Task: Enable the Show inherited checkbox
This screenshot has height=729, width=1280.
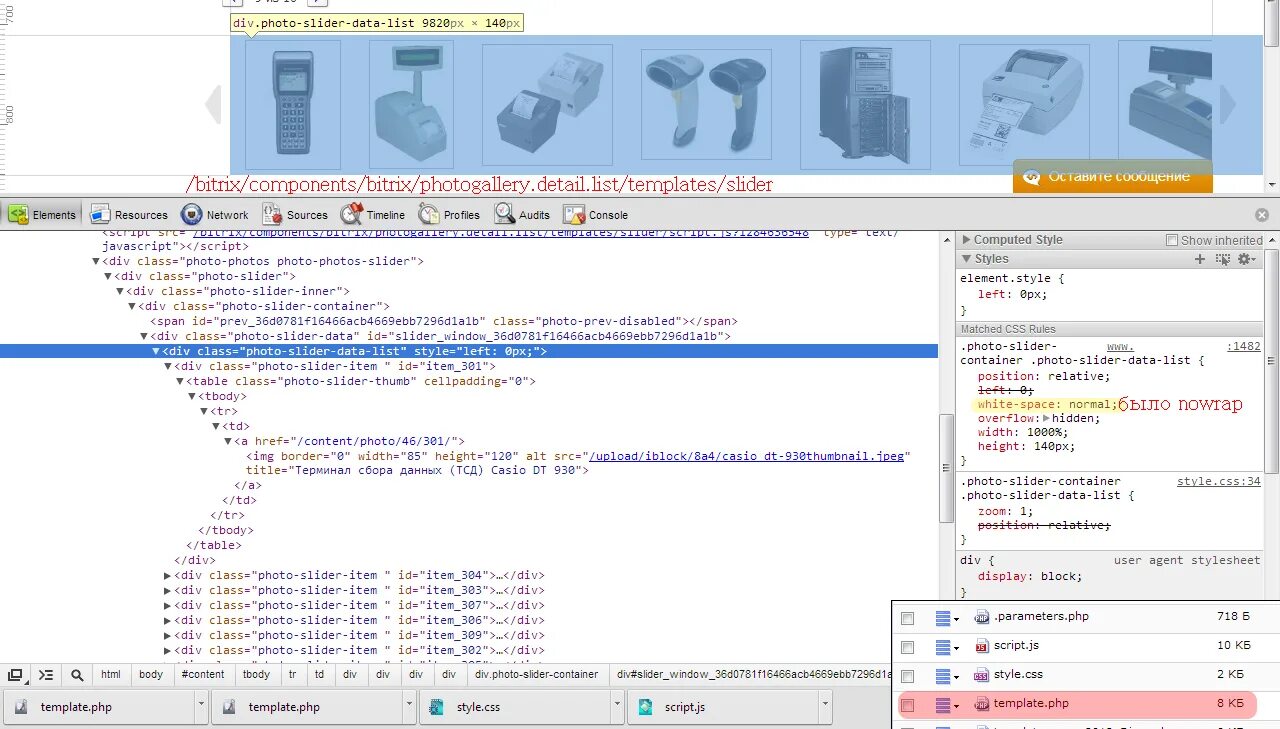Action: point(1172,240)
